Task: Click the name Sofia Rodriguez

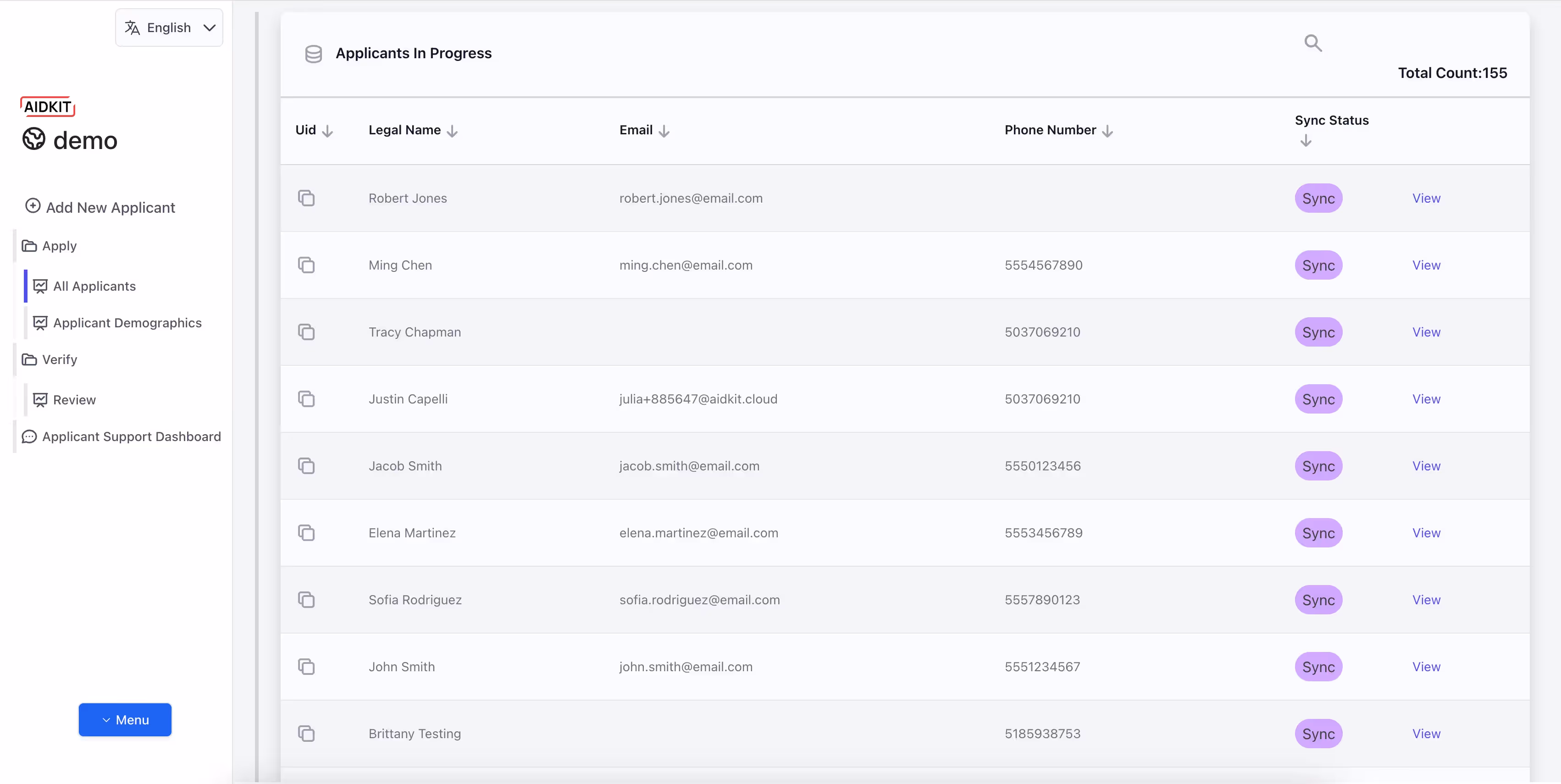Action: coord(415,600)
